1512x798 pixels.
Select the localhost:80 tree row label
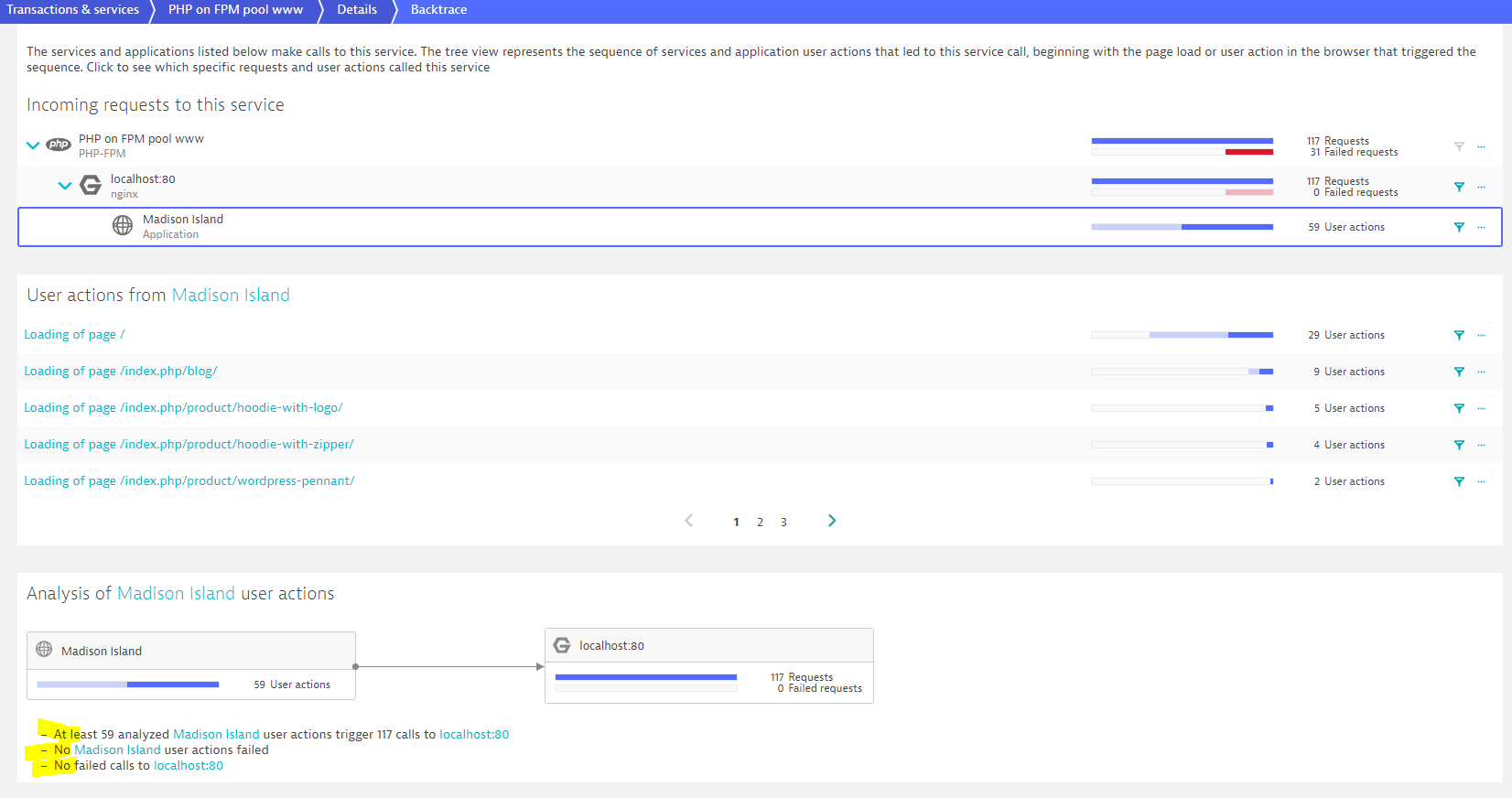[143, 179]
